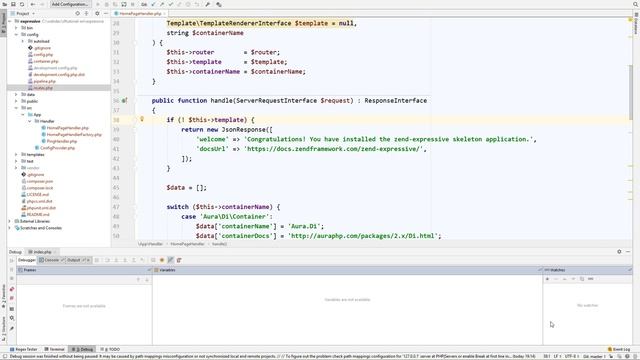
Task: Open the Debug tool window button
Action: [x=82, y=349]
